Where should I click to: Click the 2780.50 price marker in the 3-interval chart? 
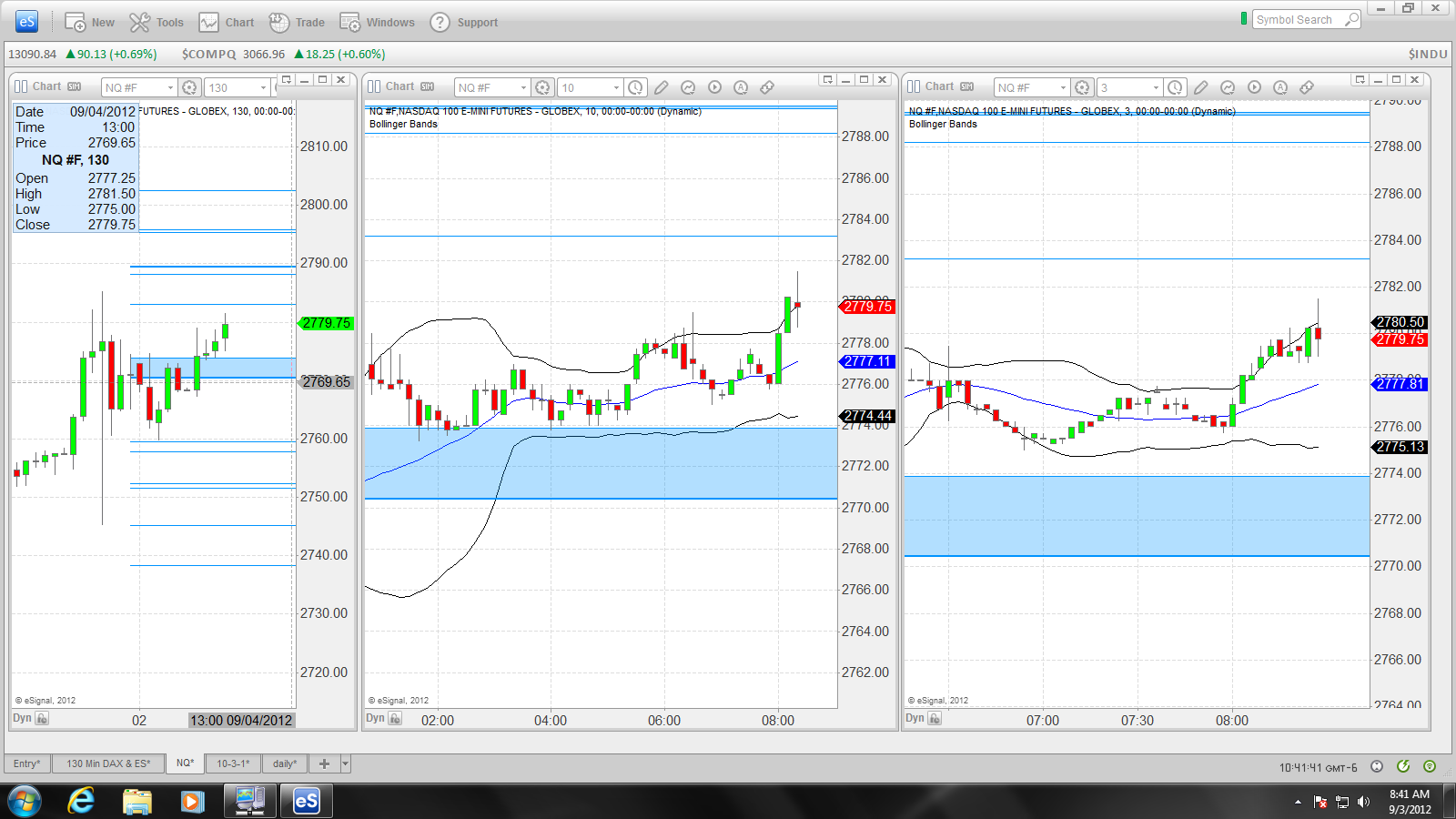[x=1400, y=322]
